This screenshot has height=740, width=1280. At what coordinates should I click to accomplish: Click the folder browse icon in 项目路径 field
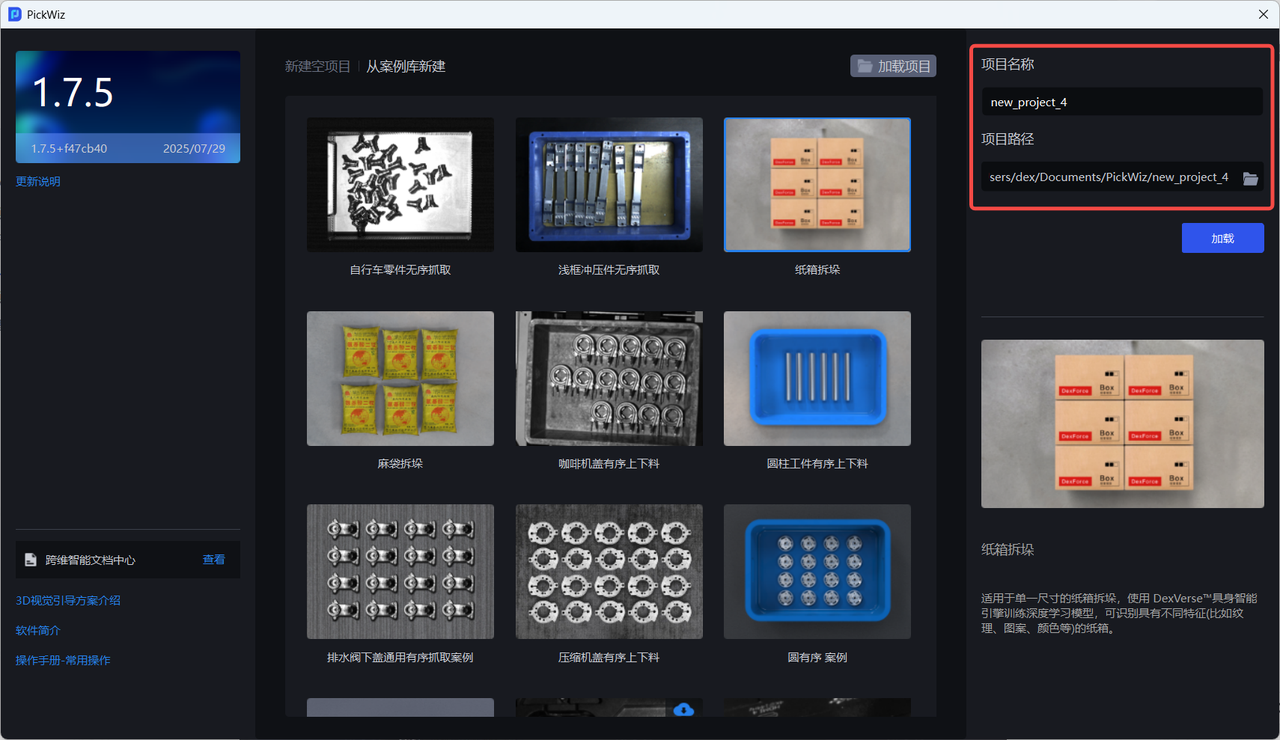coord(1250,178)
